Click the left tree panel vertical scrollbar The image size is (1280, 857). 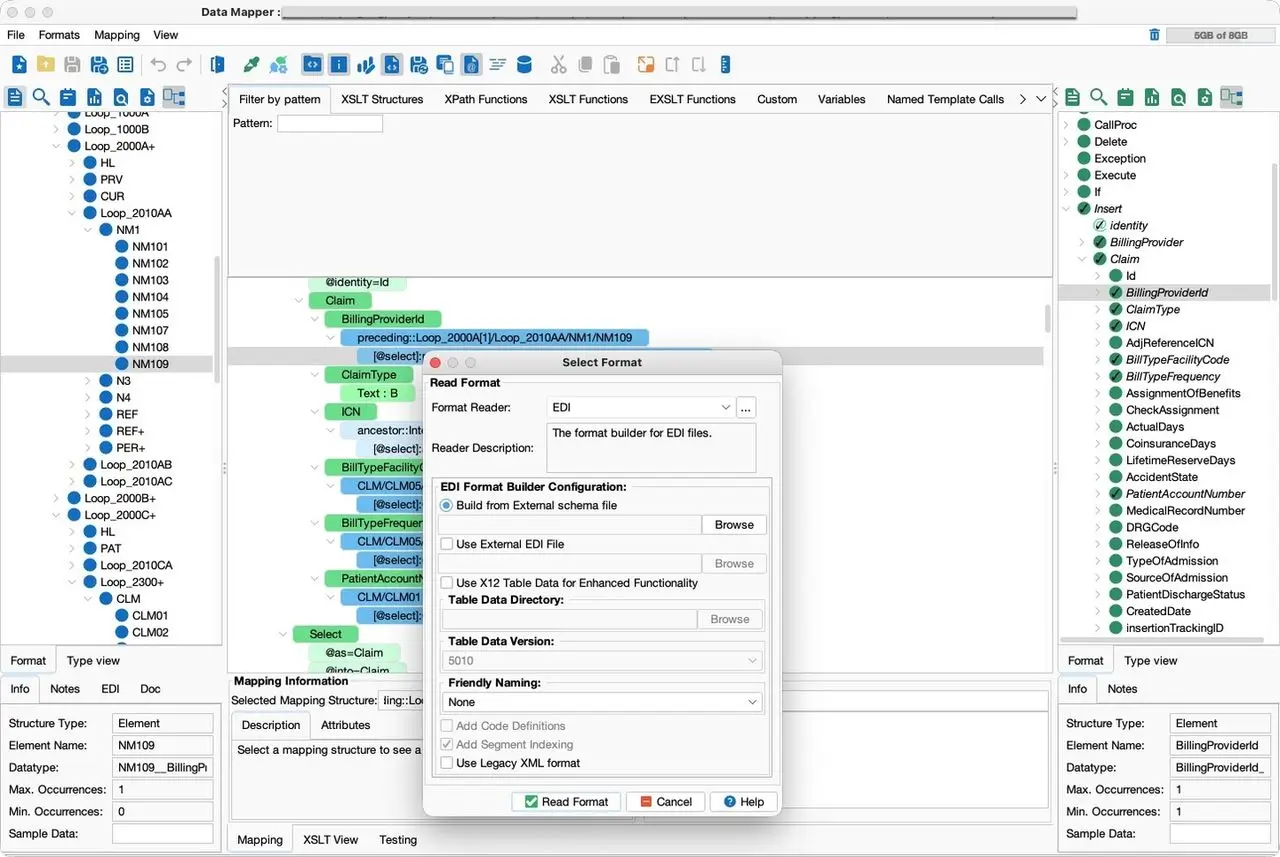tap(218, 320)
